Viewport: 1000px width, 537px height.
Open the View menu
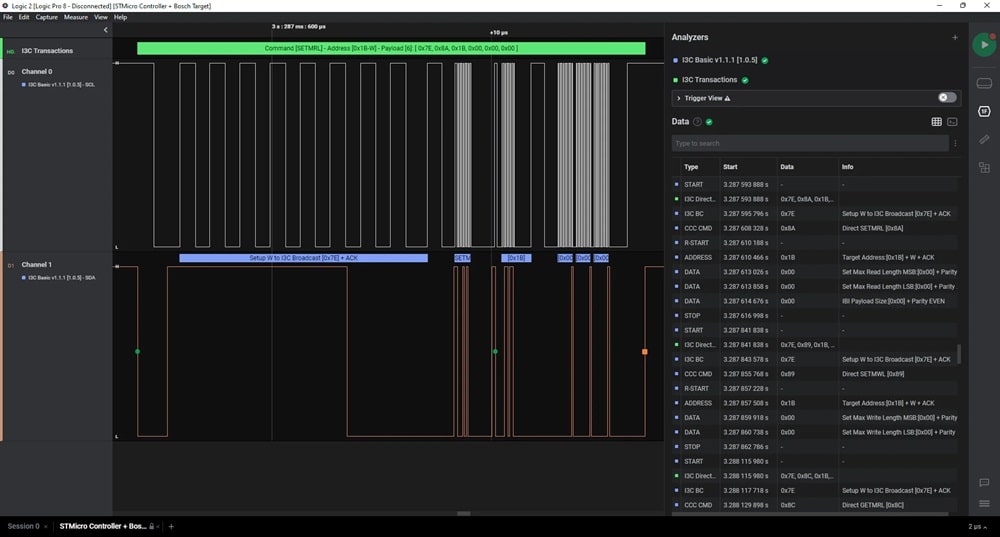click(x=101, y=17)
